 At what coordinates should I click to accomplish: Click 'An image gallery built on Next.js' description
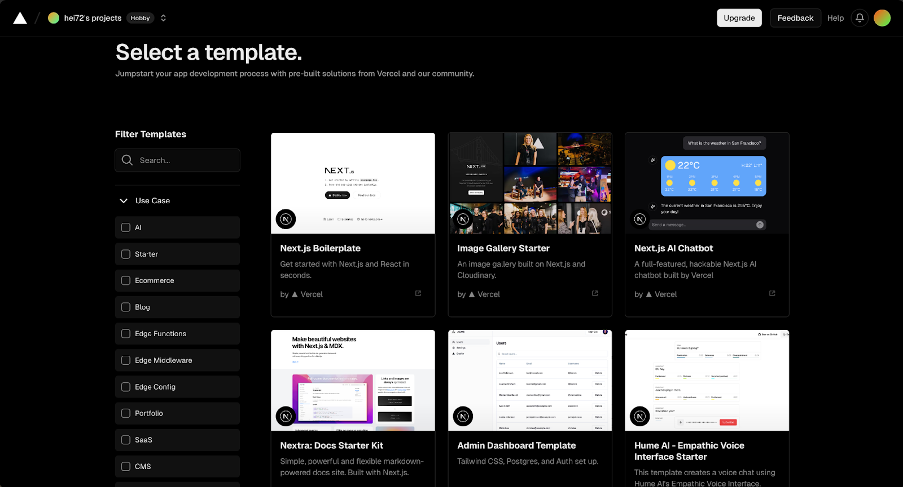coord(521,269)
